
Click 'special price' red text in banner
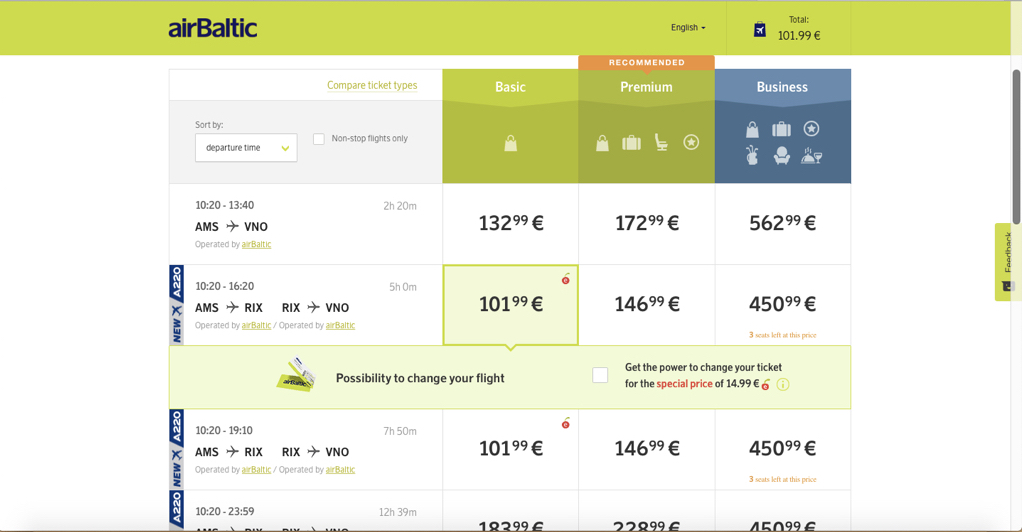pos(684,383)
